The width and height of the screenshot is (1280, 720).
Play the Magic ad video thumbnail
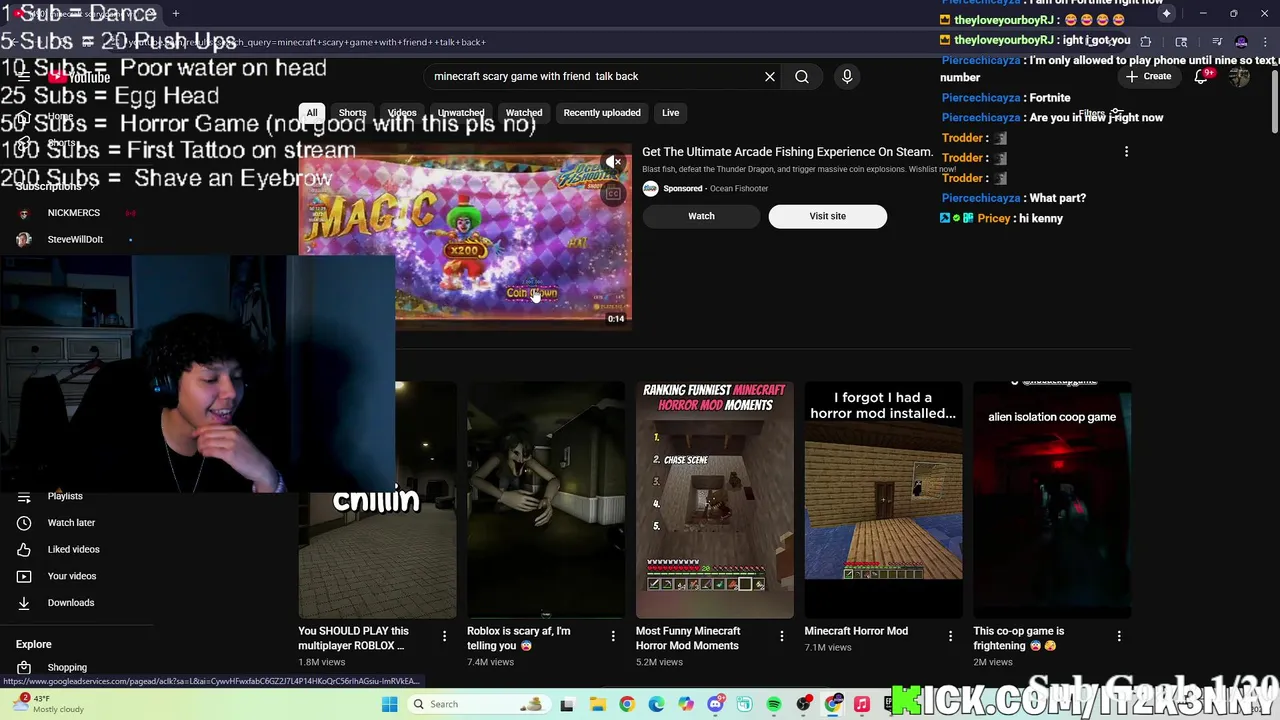point(464,239)
